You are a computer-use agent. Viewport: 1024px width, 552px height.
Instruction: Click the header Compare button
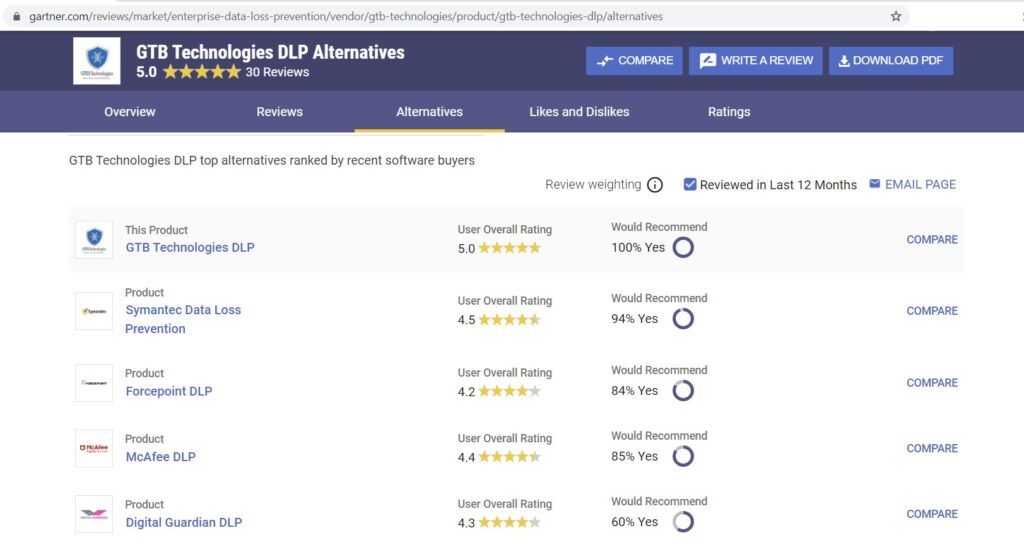click(634, 61)
